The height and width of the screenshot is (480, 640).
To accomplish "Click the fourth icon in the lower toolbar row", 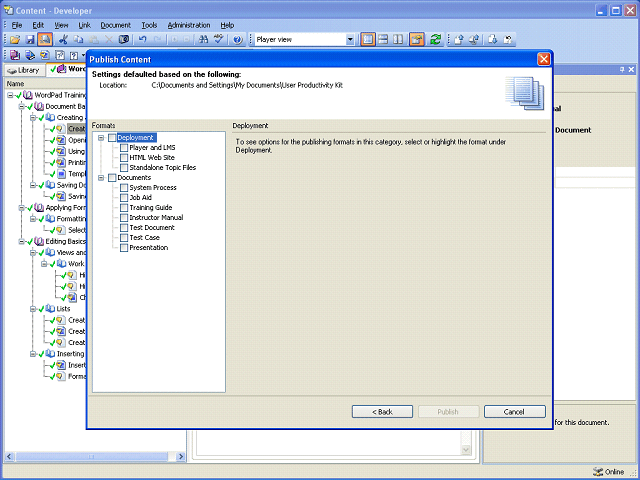I will point(60,55).
